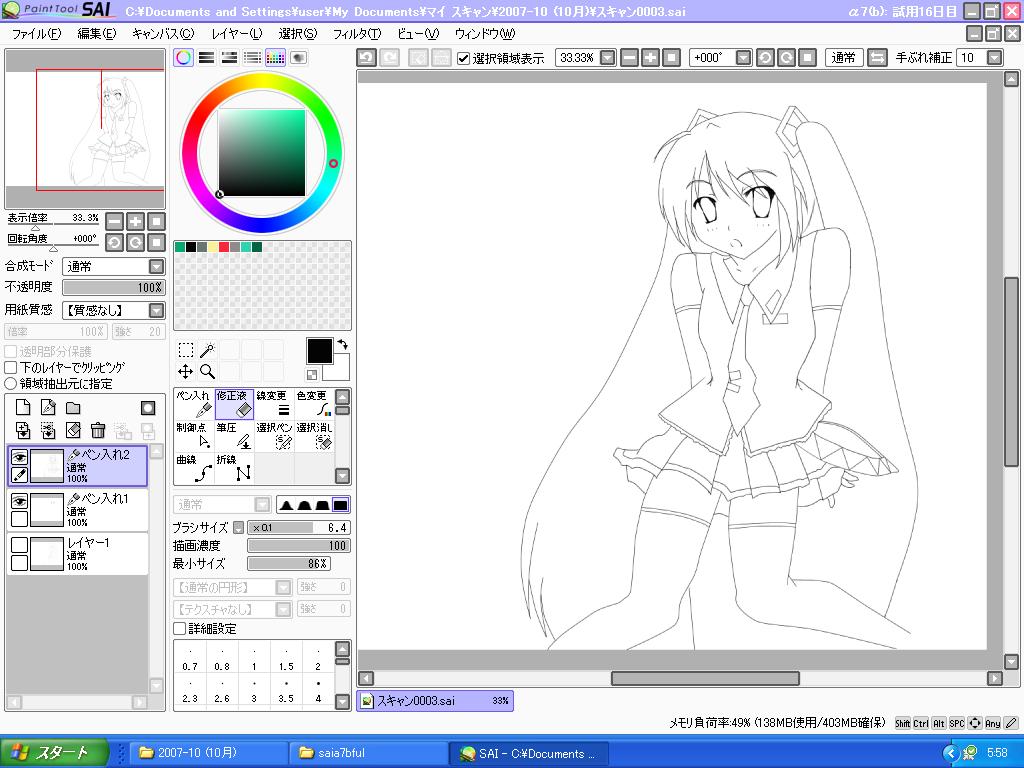Create a new normal layer
Screen dimensions: 1024x768
[x=23, y=408]
